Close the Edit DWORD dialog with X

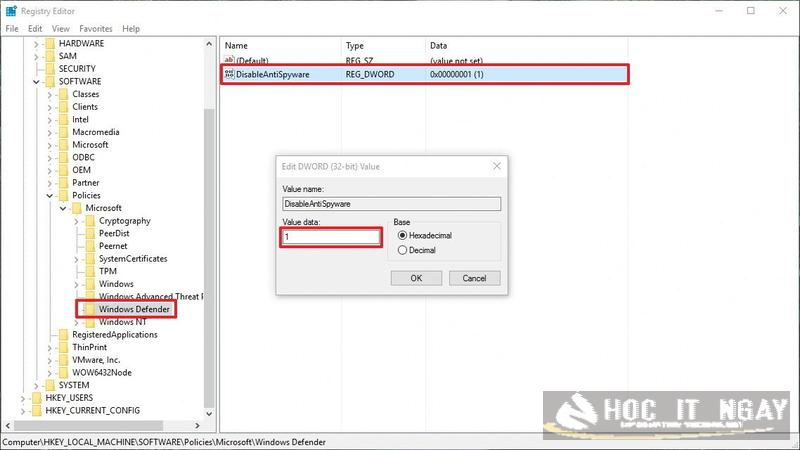coord(497,166)
